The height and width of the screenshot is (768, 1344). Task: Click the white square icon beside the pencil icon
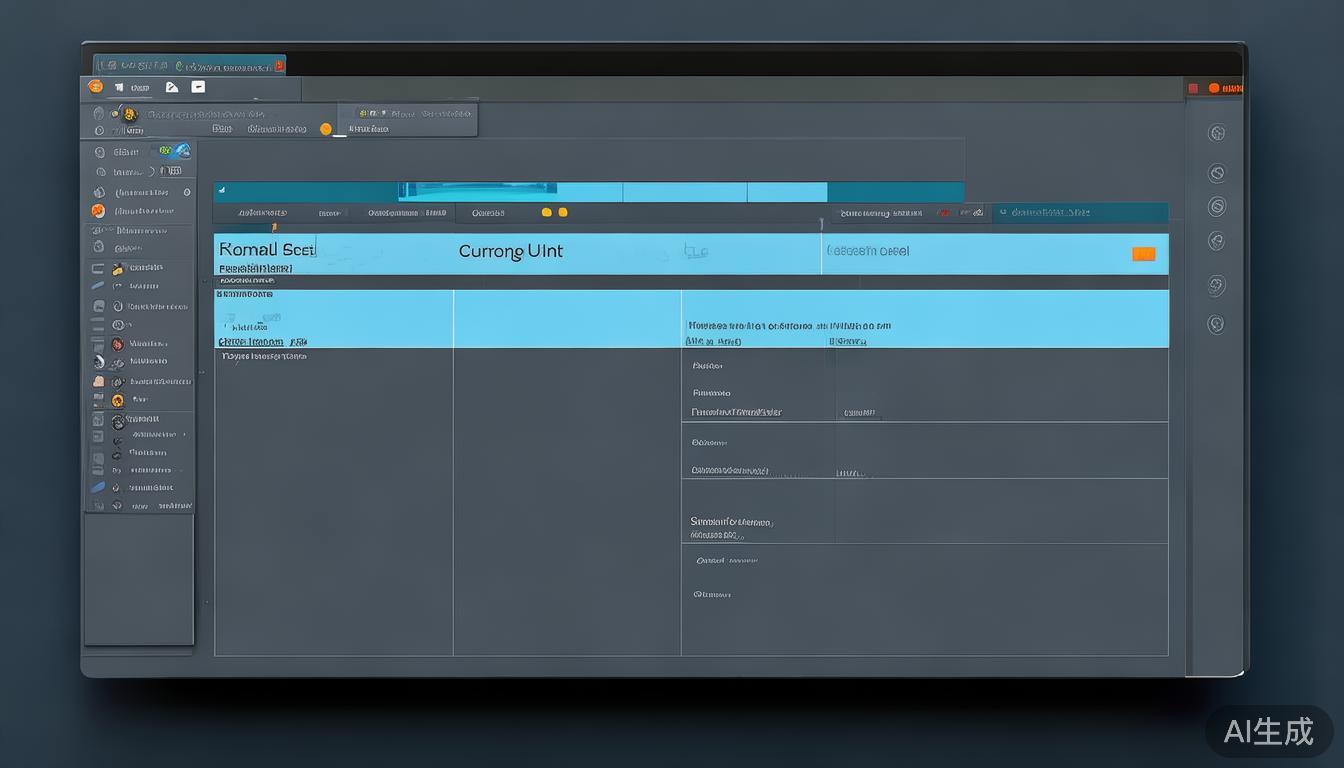tap(198, 87)
